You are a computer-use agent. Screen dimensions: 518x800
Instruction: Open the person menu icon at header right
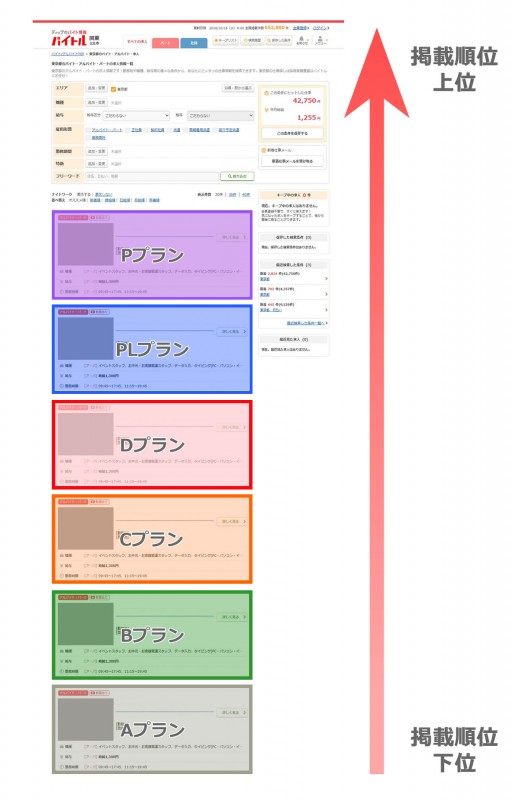320,40
